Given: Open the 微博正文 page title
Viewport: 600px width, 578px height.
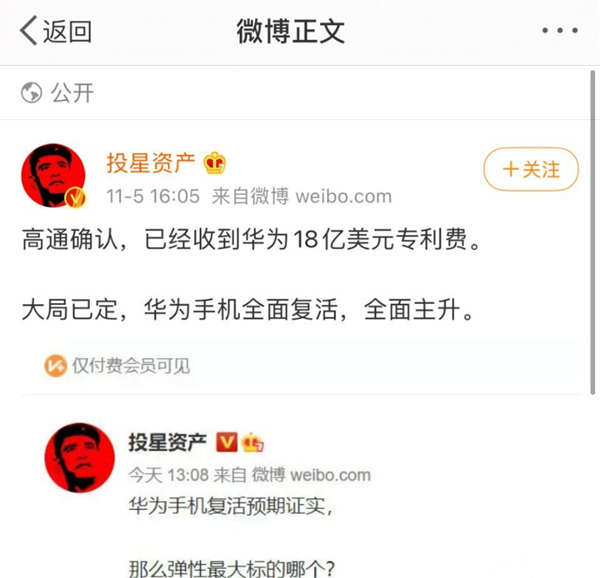Looking at the screenshot, I should pyautogui.click(x=290, y=31).
